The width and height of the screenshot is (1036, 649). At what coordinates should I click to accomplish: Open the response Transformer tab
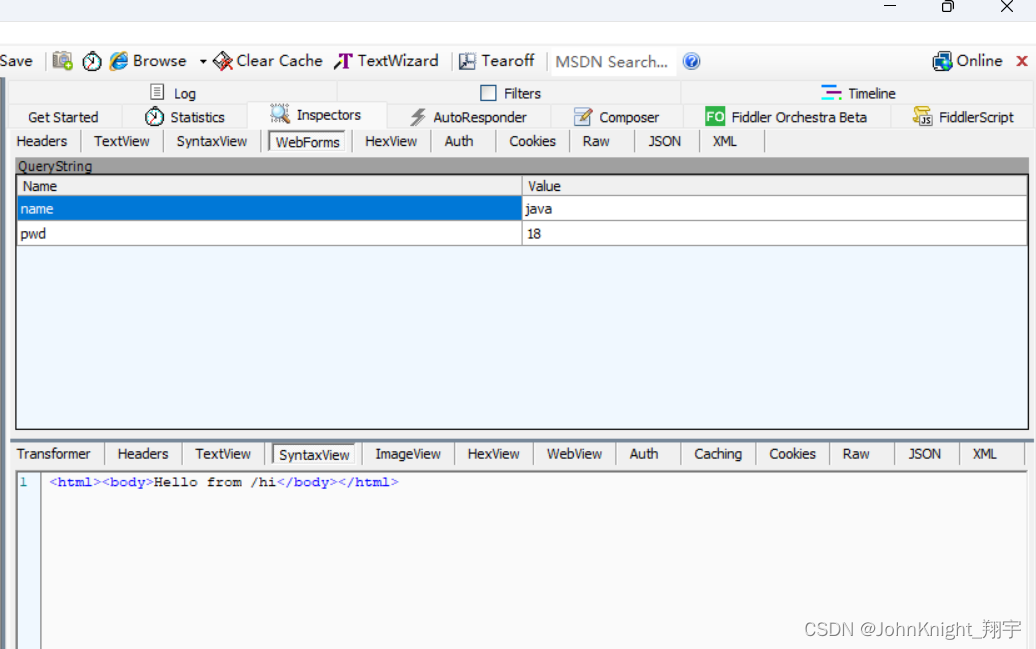(x=54, y=454)
